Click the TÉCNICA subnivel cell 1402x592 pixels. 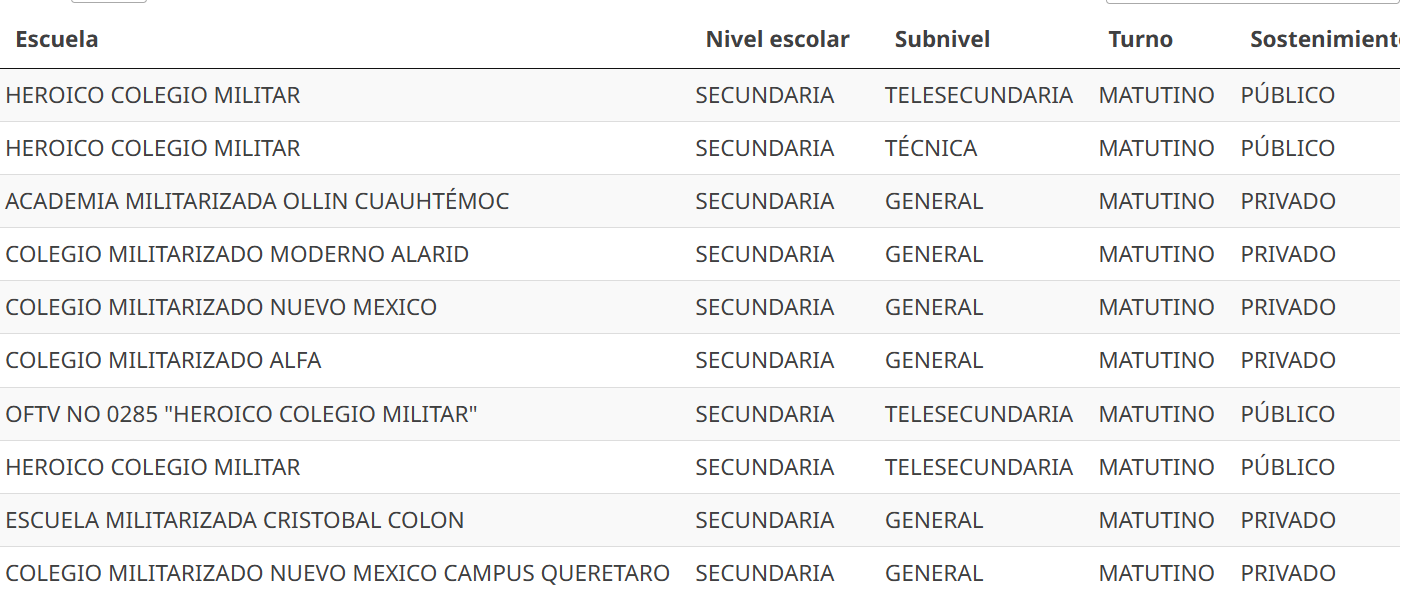coord(931,148)
